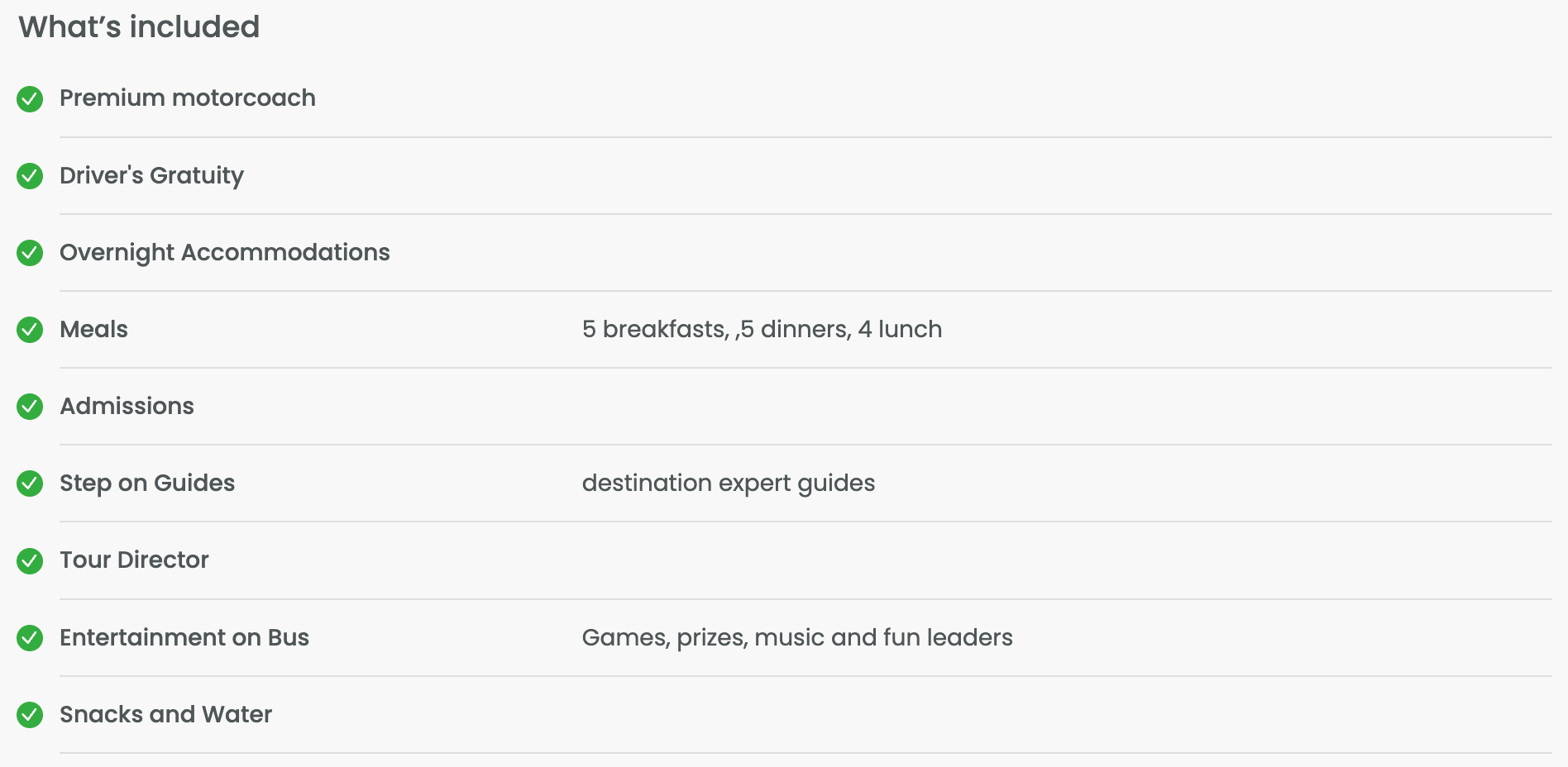Click the check icon for Entertainment on Bus

30,638
